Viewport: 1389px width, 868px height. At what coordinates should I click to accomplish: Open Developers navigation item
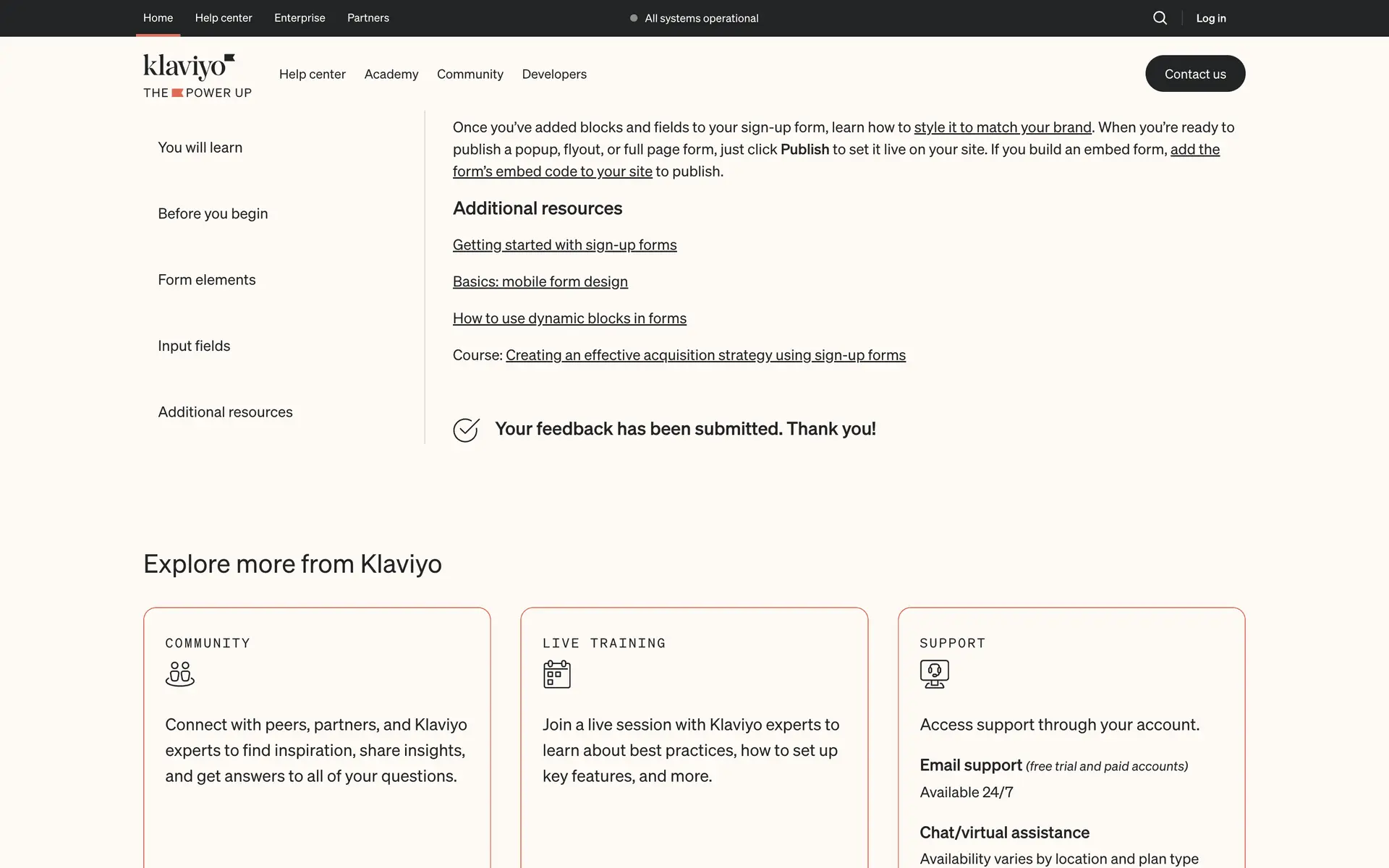coord(554,75)
